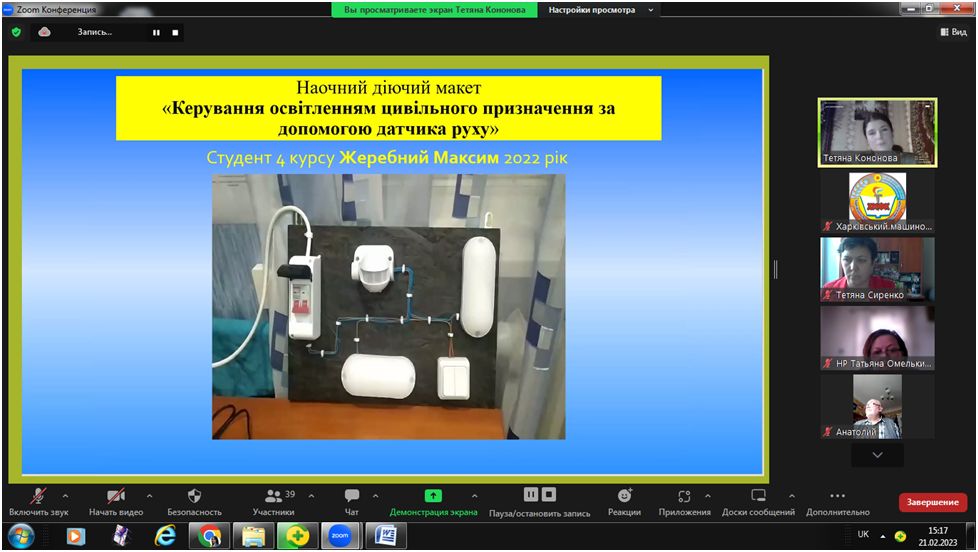Click the red Завершение button
Screen dimensions: 978x552
click(x=932, y=502)
